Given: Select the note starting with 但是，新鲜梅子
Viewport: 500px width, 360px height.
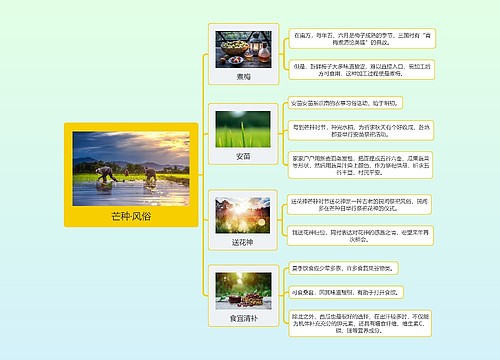Looking at the screenshot, I should tap(362, 70).
